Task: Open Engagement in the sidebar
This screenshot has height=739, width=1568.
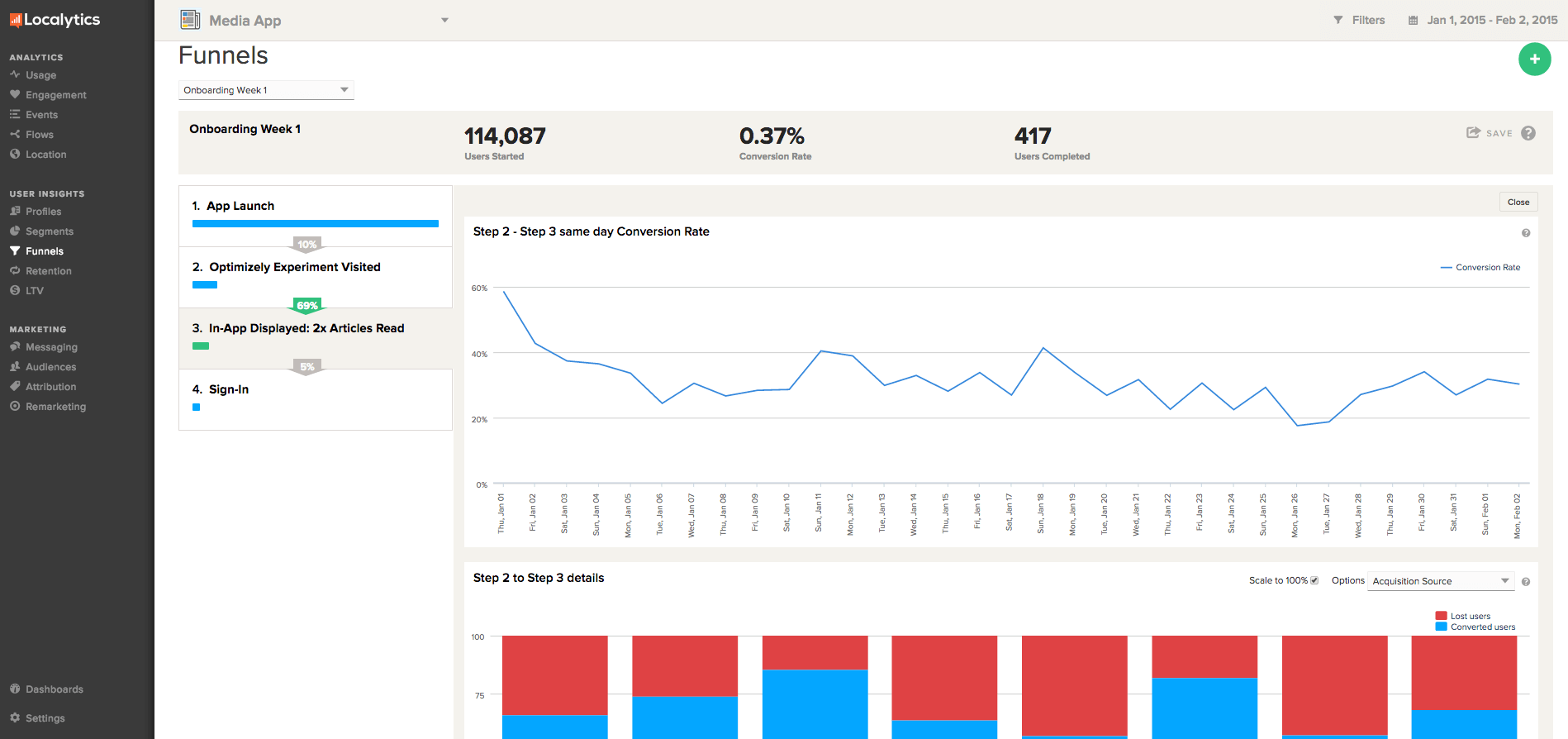Action: point(56,94)
